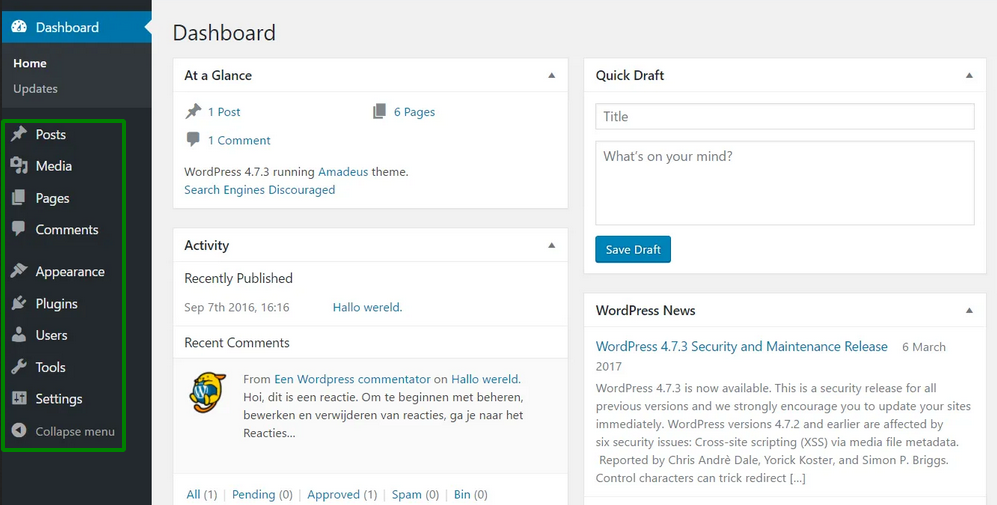
Task: Click the Pages icon in sidebar
Action: 19,198
